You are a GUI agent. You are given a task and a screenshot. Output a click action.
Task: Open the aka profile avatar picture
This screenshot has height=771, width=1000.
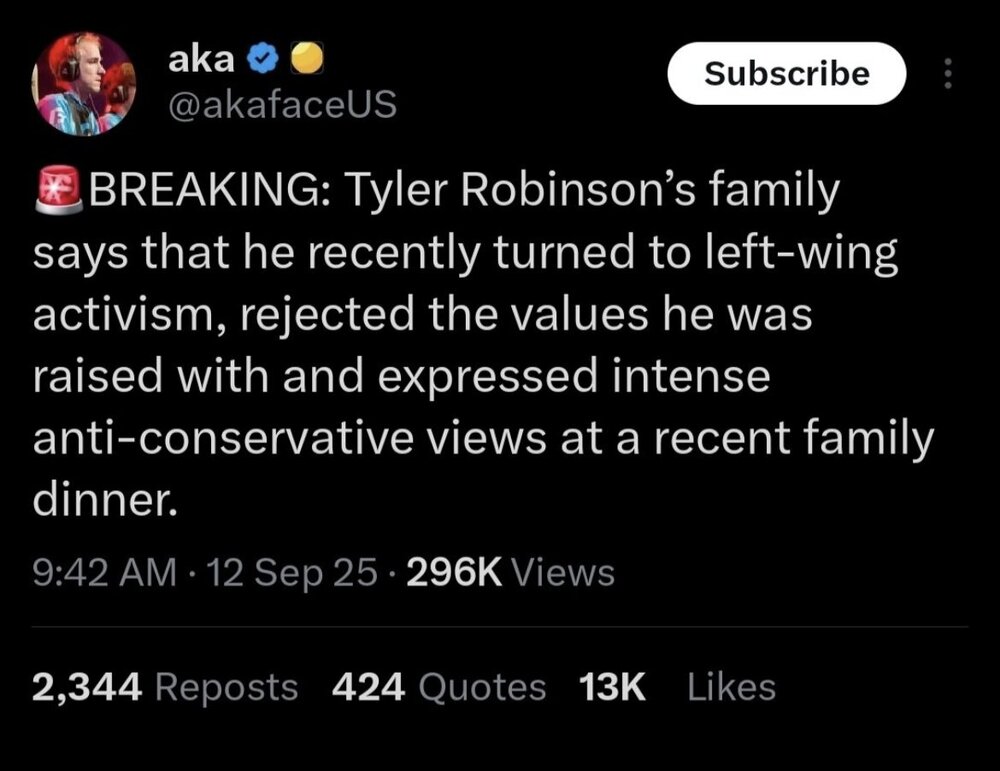(85, 83)
